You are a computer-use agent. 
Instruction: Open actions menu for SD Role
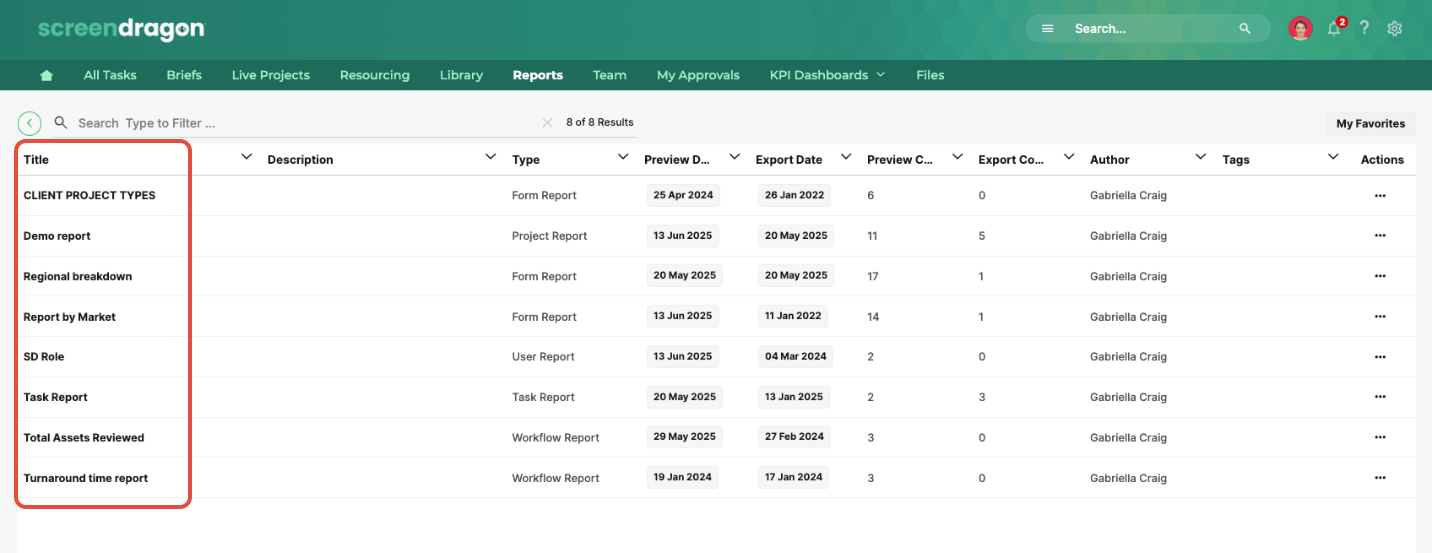1380,357
